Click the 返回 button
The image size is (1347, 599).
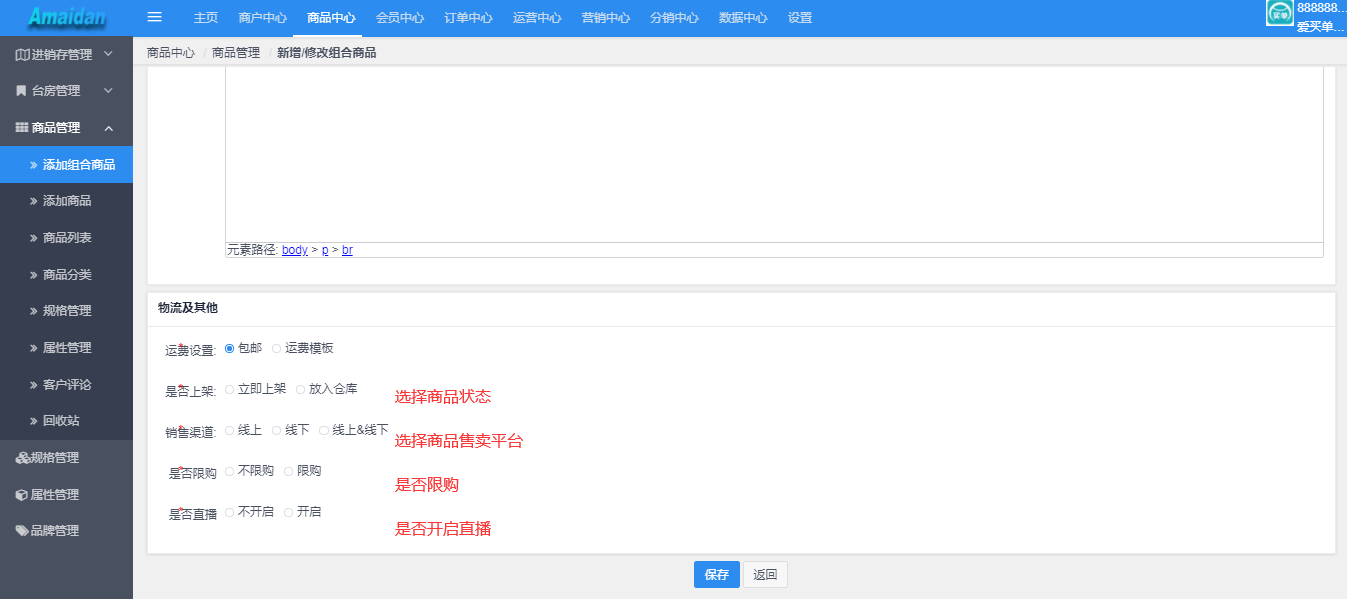click(x=765, y=575)
